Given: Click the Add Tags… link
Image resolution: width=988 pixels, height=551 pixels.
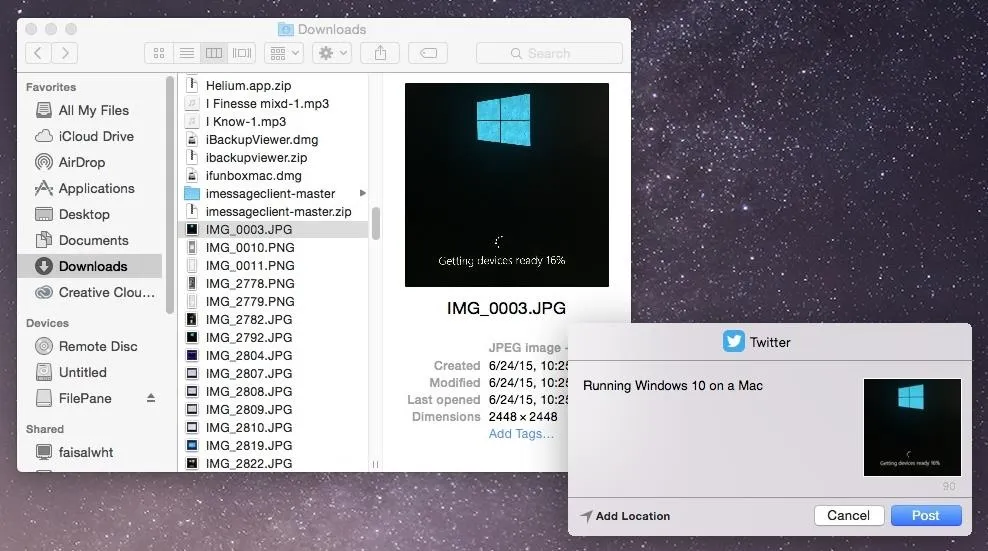Looking at the screenshot, I should pyautogui.click(x=521, y=434).
